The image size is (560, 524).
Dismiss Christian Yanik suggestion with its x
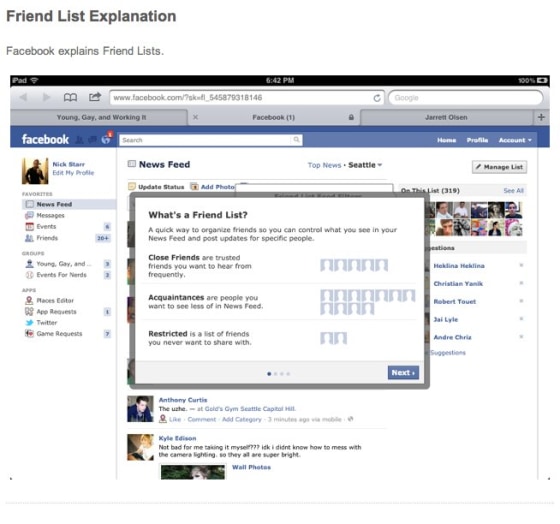coord(521,283)
